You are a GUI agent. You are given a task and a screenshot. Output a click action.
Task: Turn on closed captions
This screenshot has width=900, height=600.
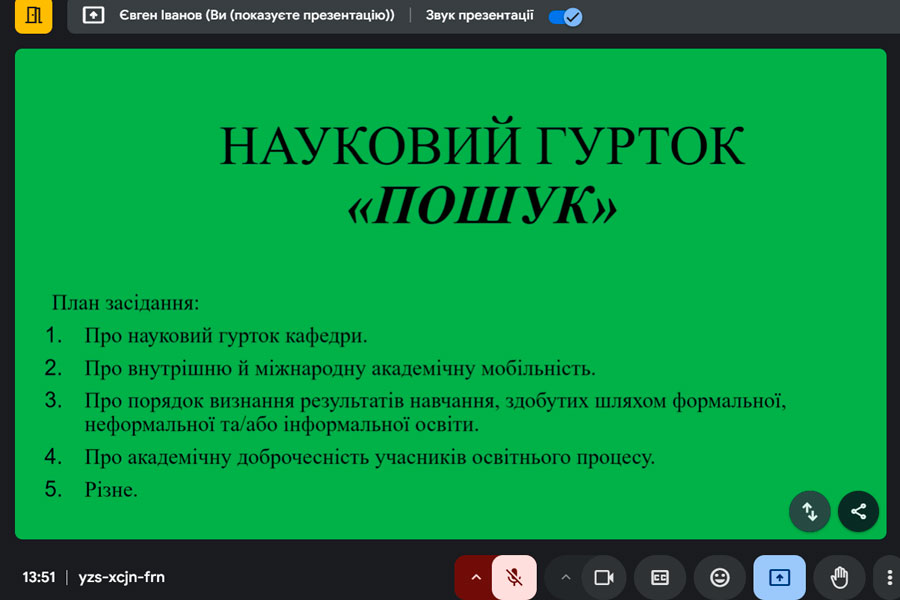[660, 577]
